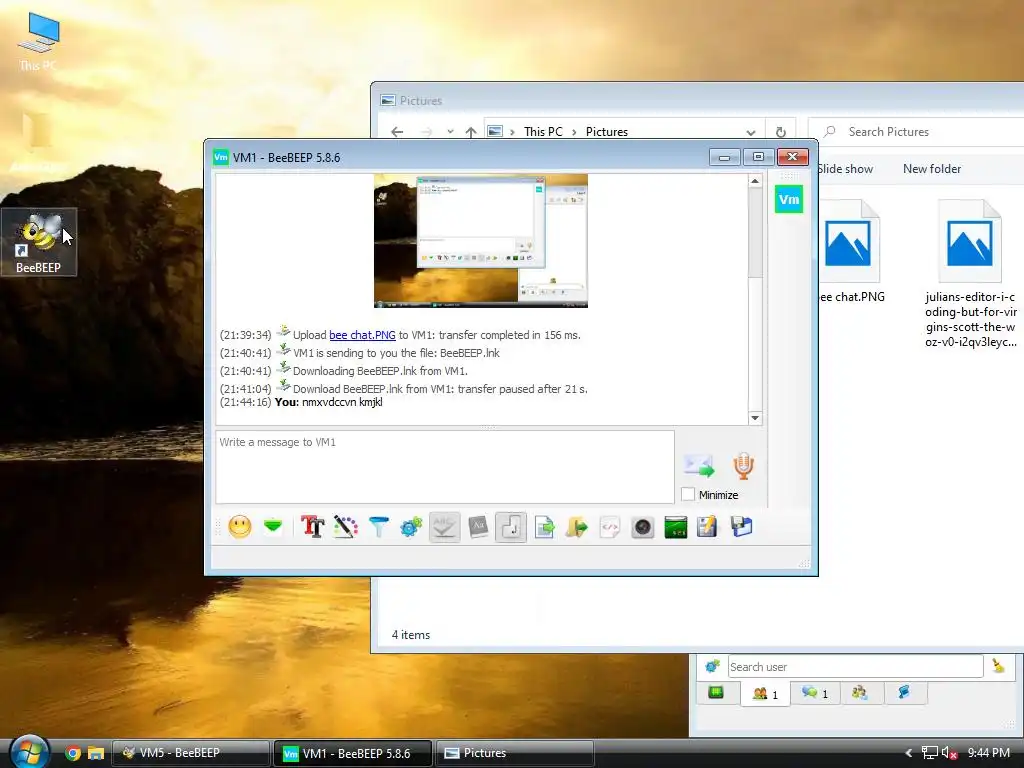
Task: Refresh the Pictures folder
Action: [x=780, y=132]
